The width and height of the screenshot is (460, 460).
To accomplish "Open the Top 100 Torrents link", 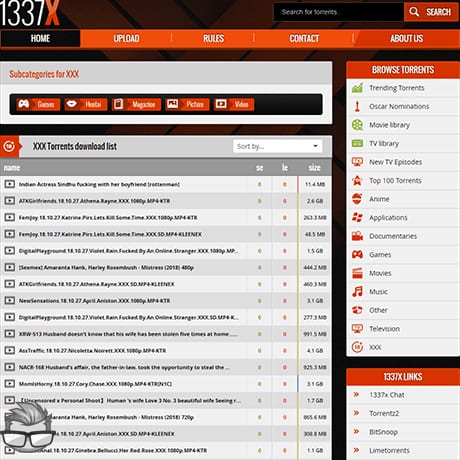I will pos(395,181).
